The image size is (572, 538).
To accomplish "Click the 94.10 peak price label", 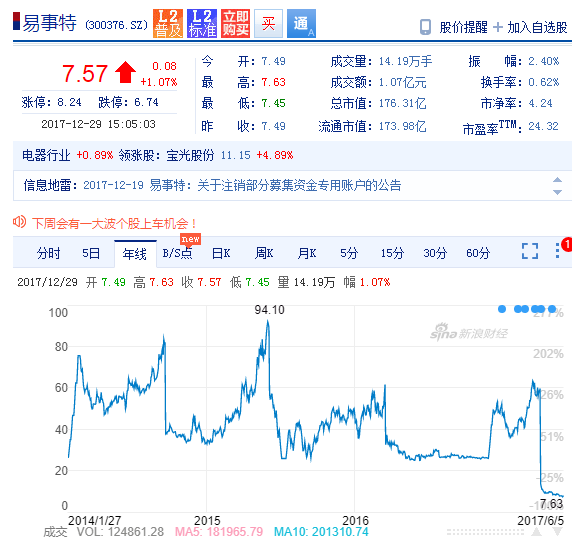I will tap(269, 310).
